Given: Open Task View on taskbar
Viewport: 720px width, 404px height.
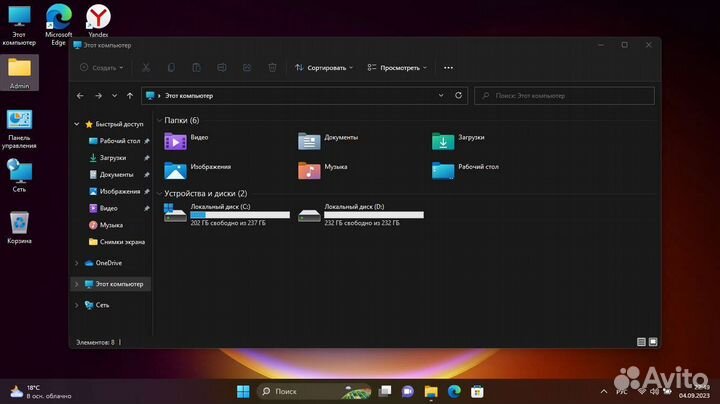Looking at the screenshot, I should (x=385, y=391).
